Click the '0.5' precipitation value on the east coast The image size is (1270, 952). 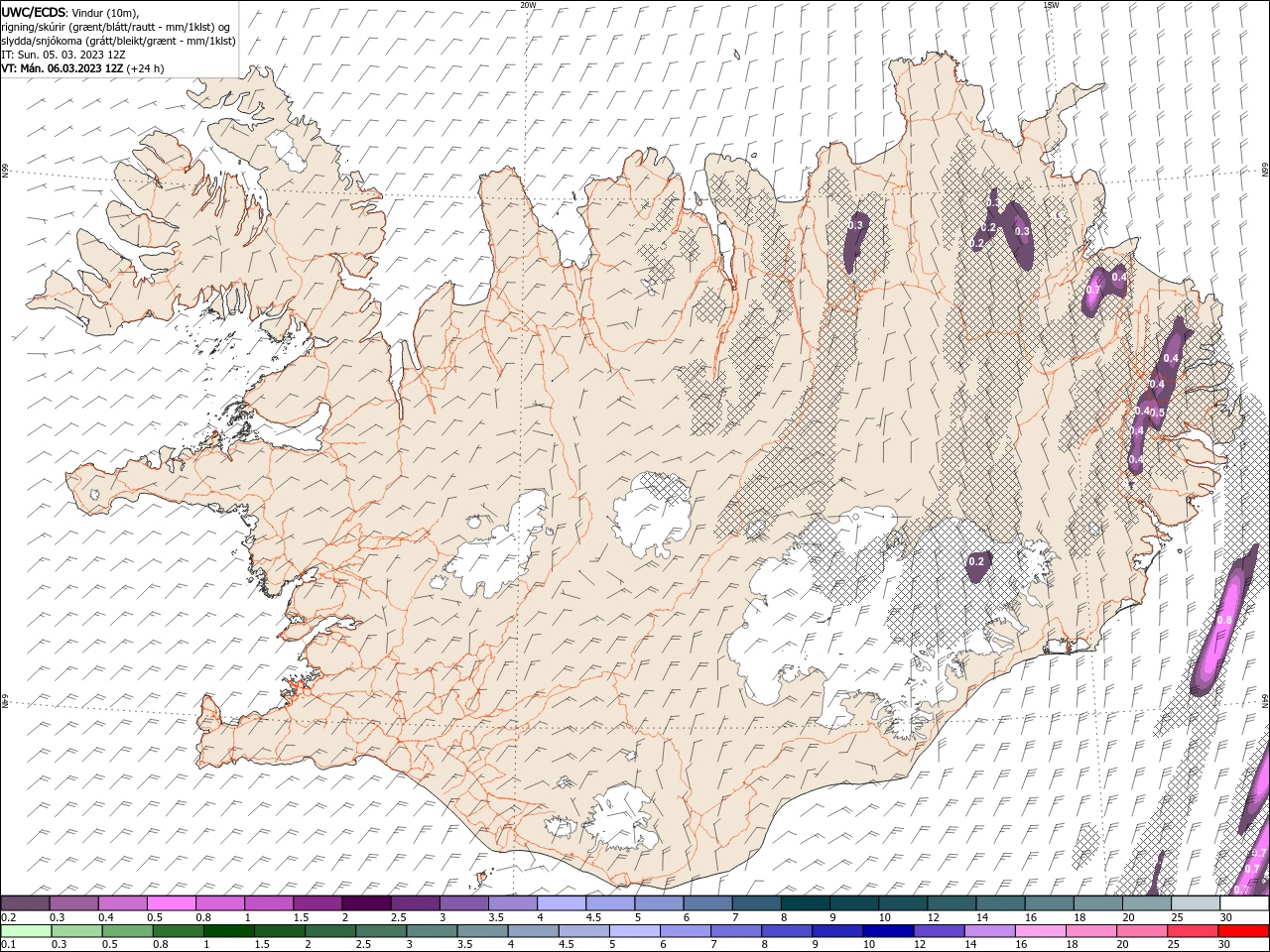point(1157,413)
